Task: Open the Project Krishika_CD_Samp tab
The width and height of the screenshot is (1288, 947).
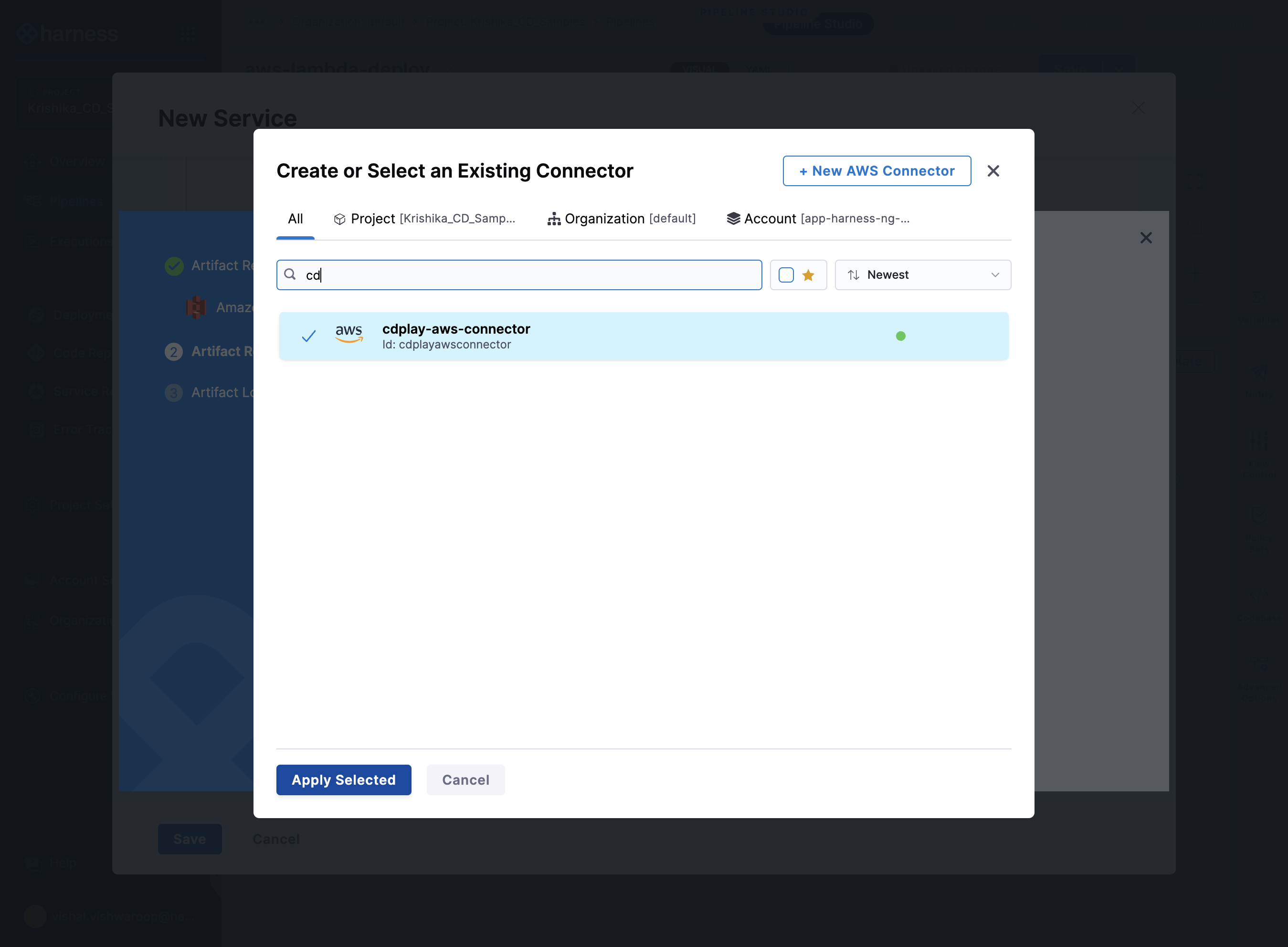Action: pyautogui.click(x=424, y=219)
